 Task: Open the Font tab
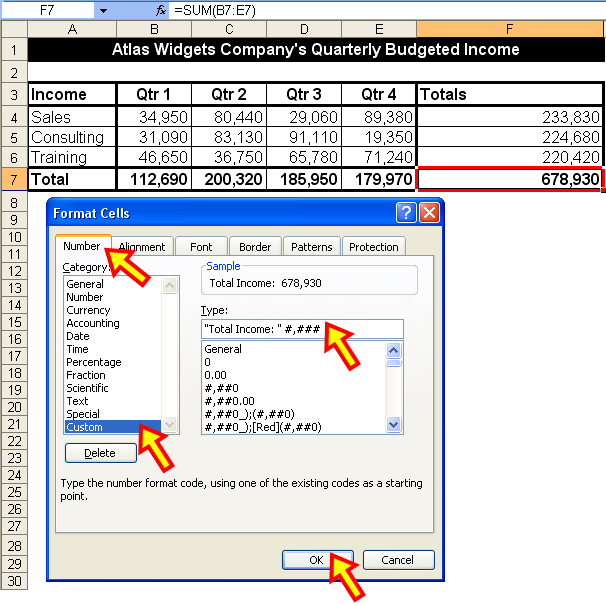point(201,247)
